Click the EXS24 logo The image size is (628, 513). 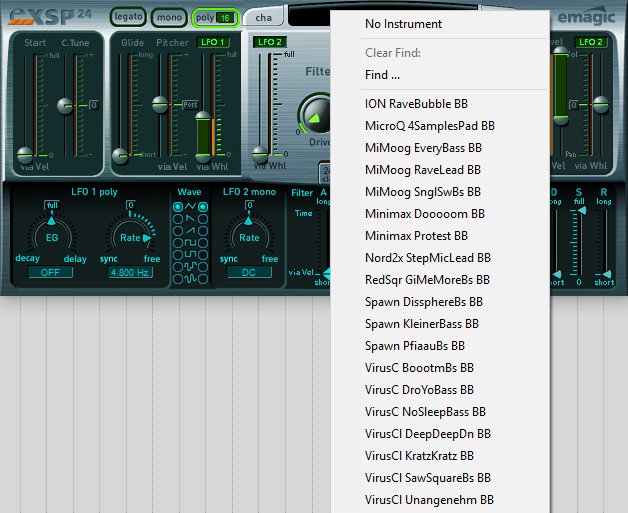(x=50, y=16)
